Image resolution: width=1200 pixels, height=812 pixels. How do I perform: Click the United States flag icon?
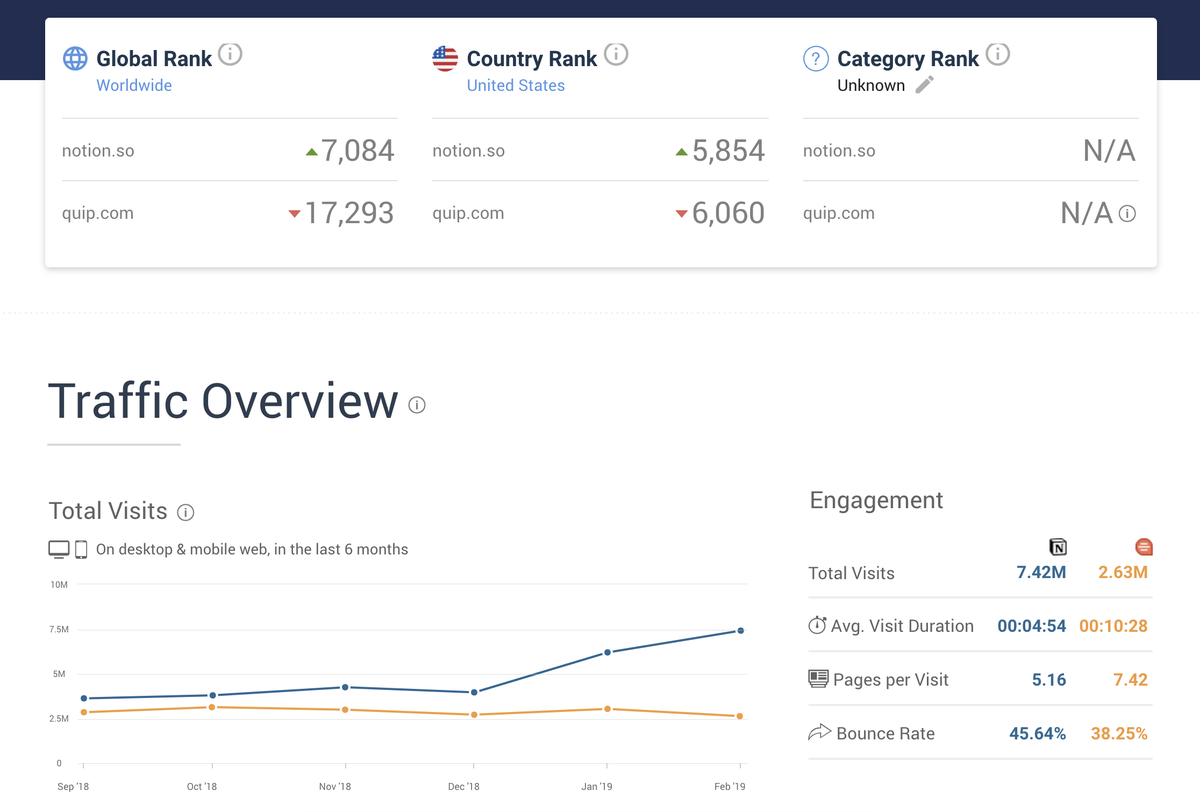pyautogui.click(x=445, y=58)
